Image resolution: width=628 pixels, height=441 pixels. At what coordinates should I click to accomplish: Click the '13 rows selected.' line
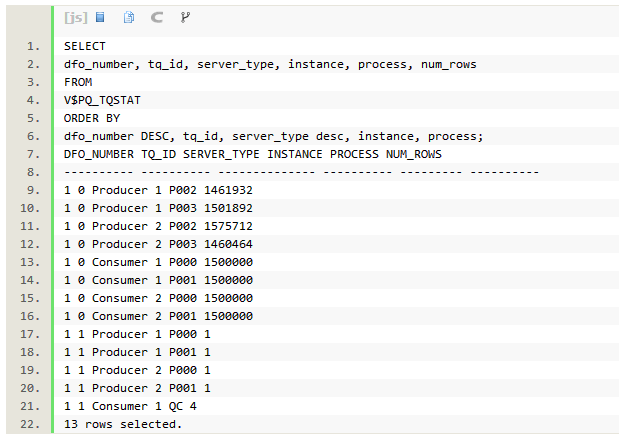pyautogui.click(x=122, y=425)
